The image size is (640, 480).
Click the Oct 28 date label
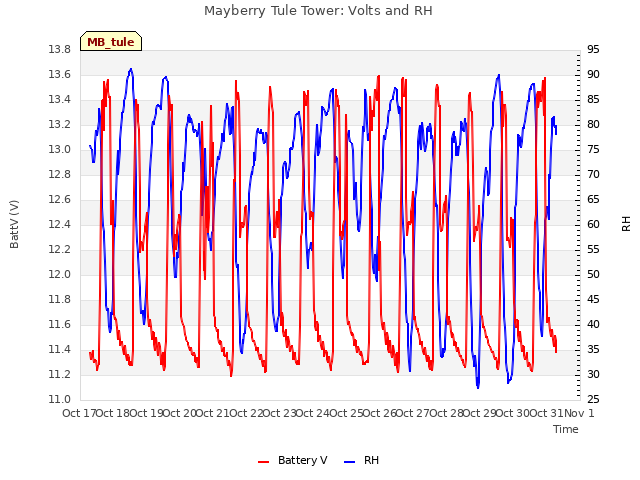[447, 413]
